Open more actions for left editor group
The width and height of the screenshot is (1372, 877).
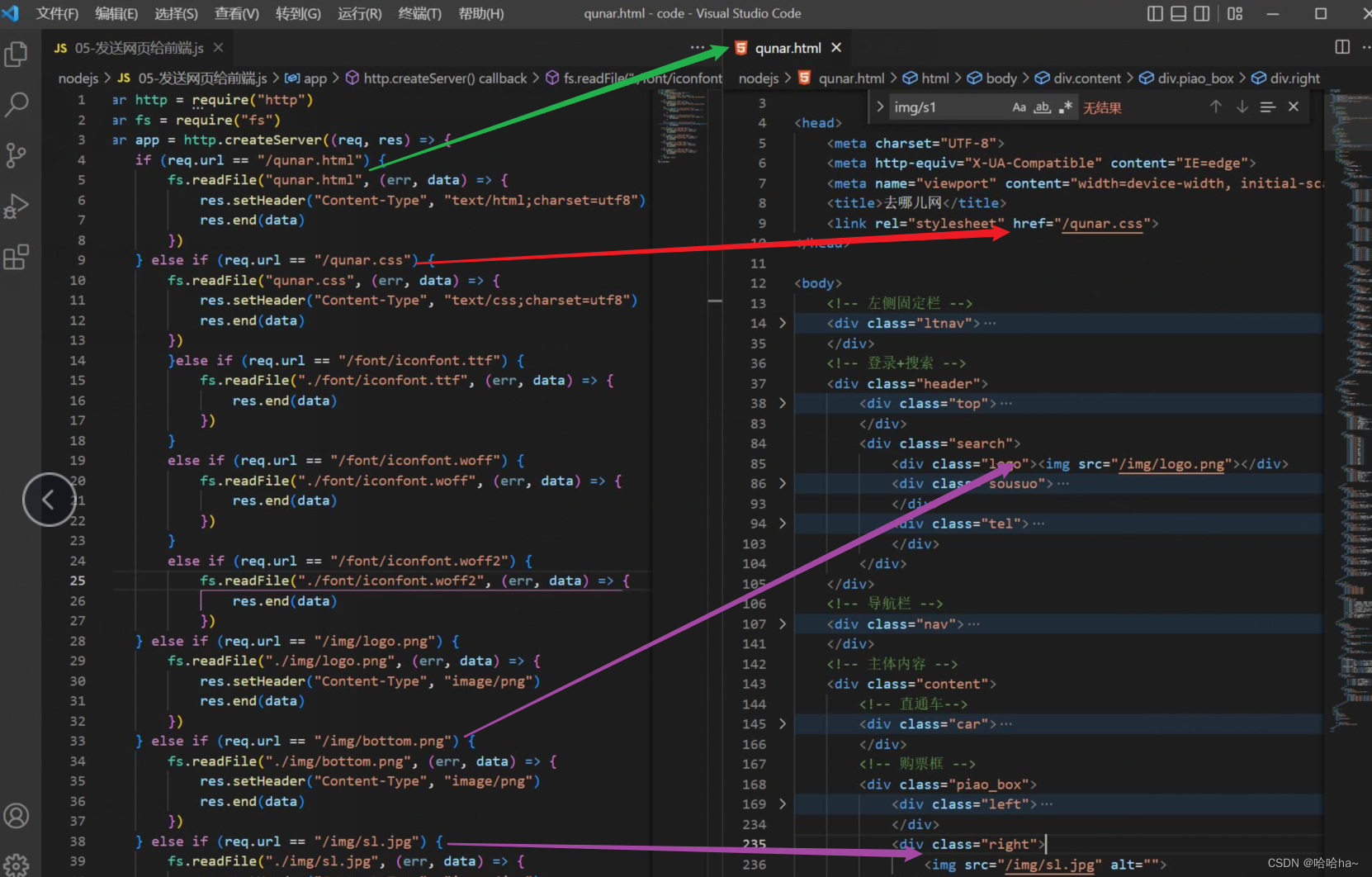pos(698,47)
